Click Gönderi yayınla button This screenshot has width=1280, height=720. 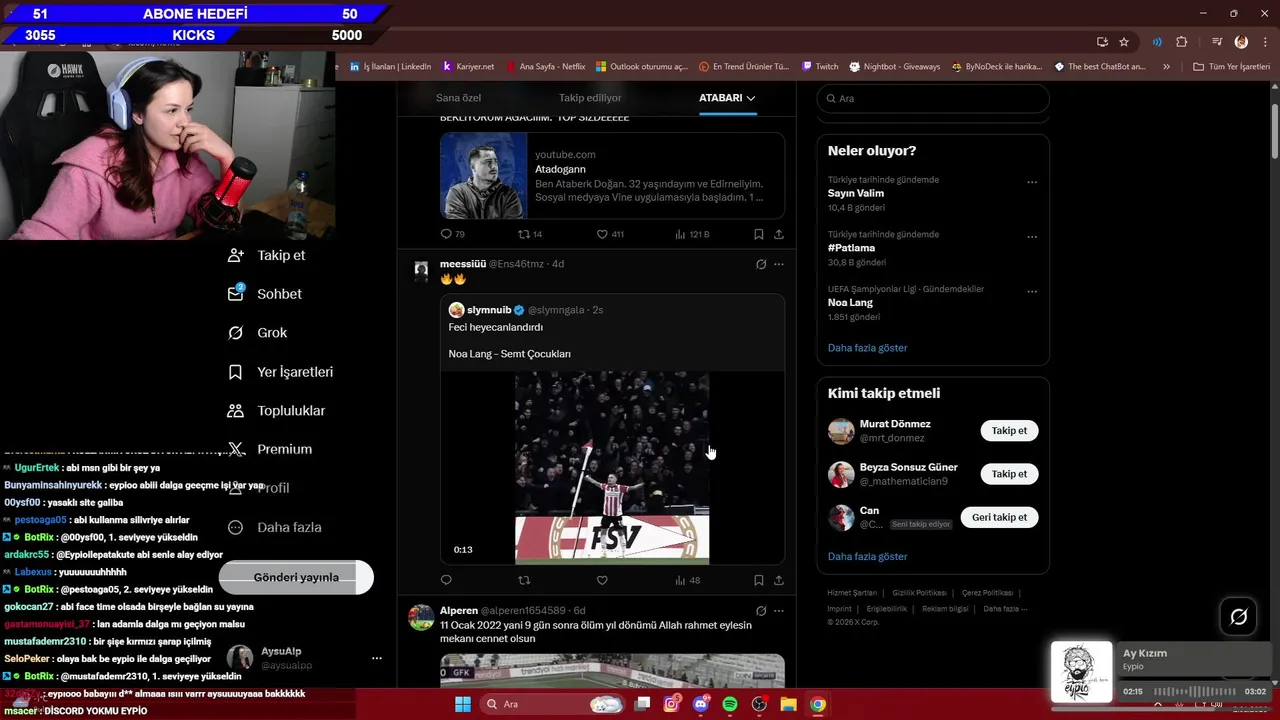(x=296, y=577)
